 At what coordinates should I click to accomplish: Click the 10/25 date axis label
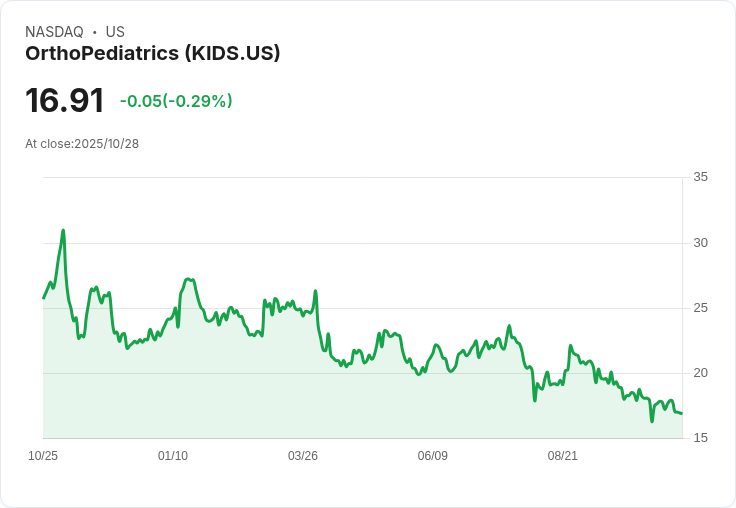43,456
